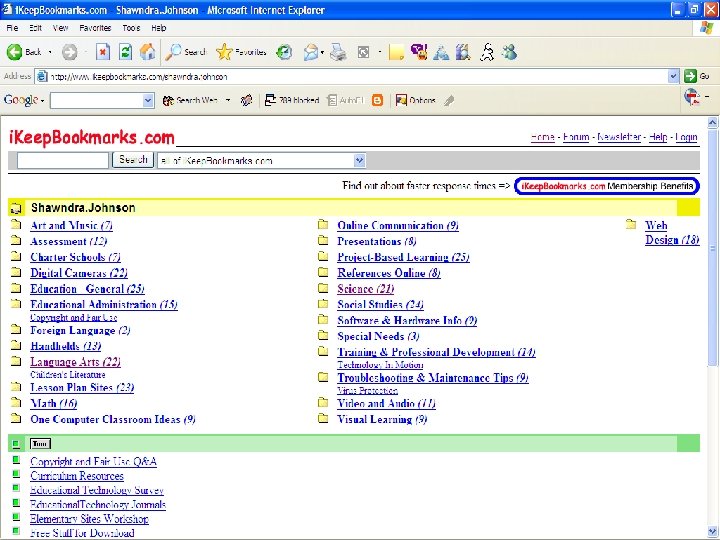Open the View menu
The height and width of the screenshot is (540, 720).
(60, 28)
